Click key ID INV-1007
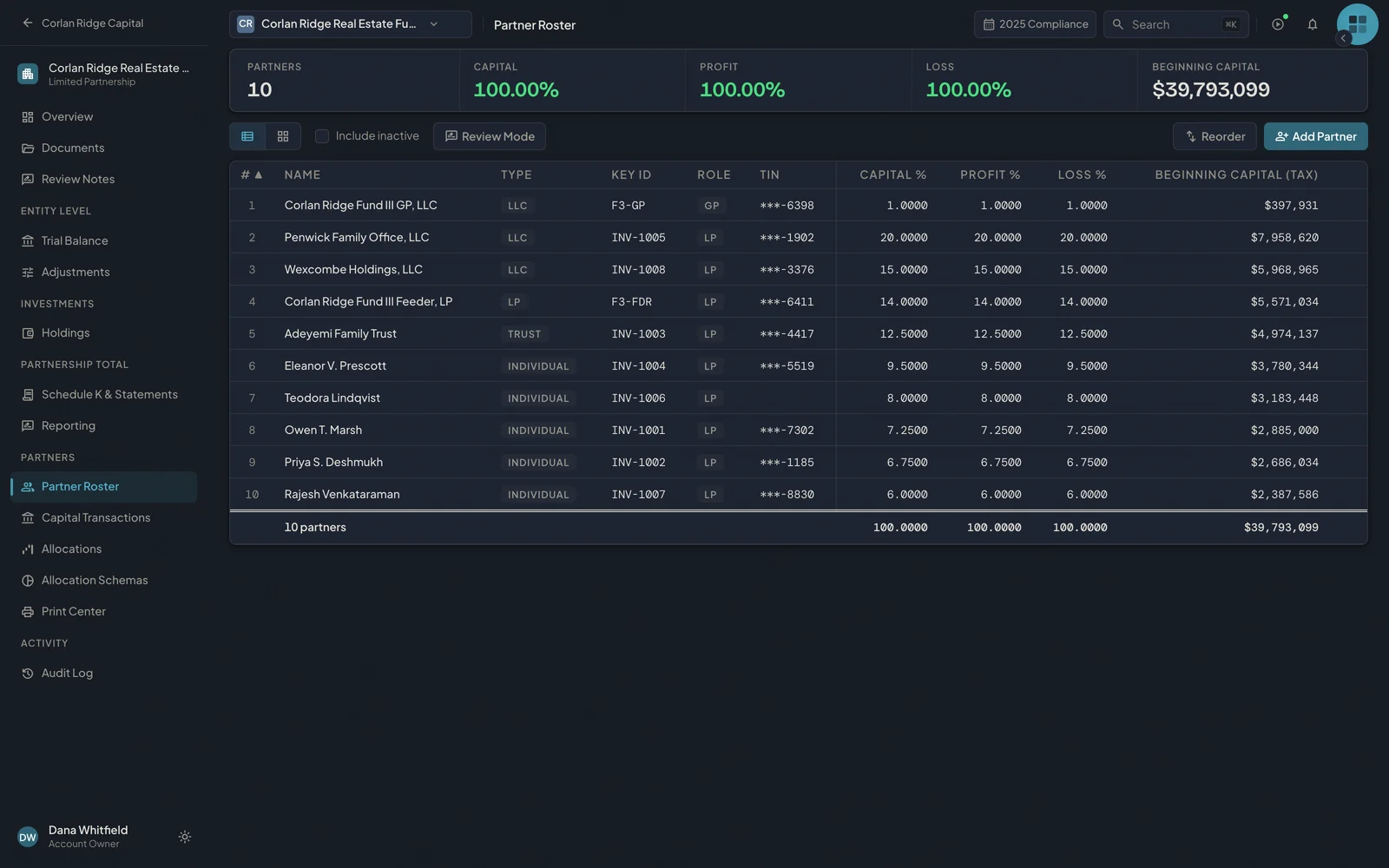 pyautogui.click(x=638, y=494)
